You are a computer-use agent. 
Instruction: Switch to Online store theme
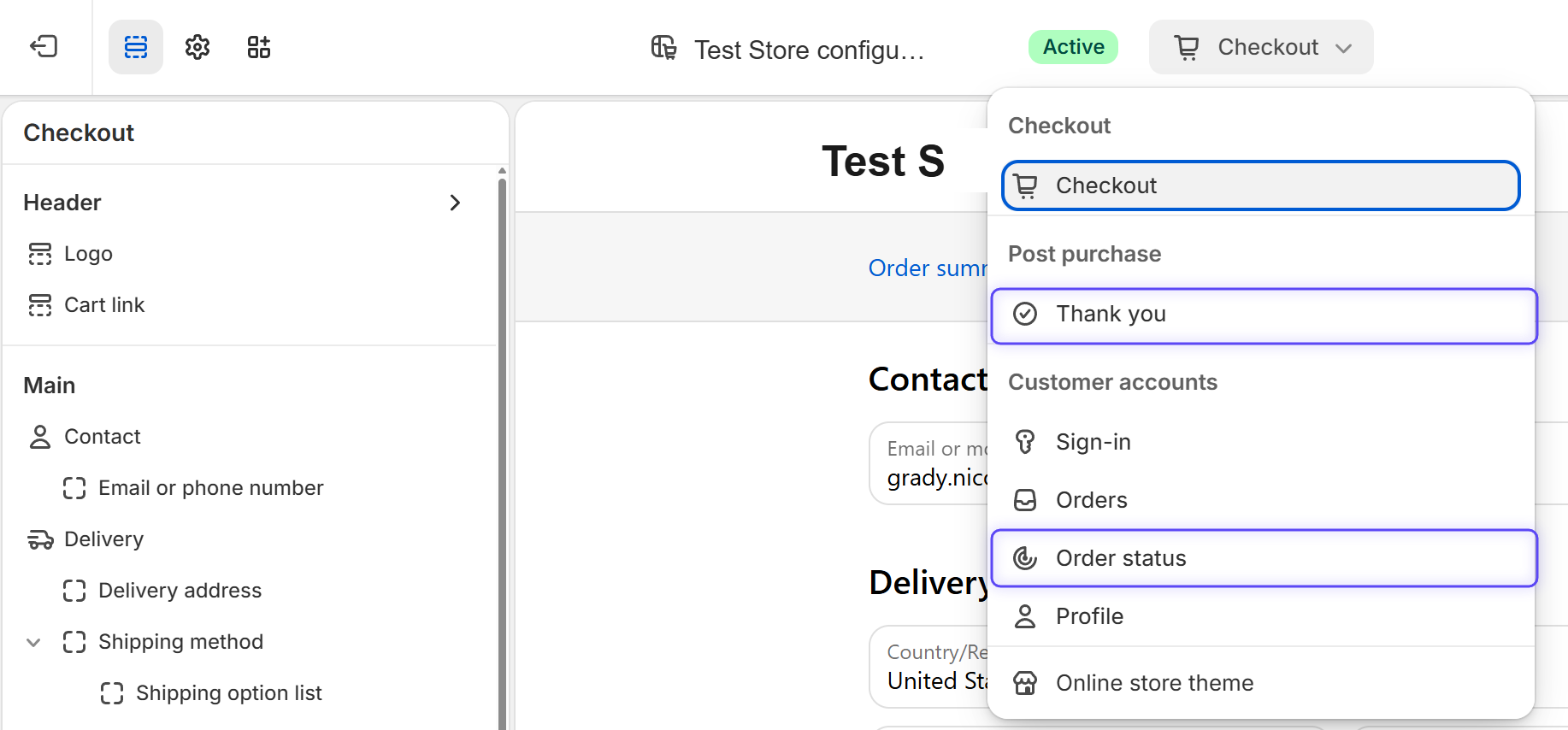1261,683
